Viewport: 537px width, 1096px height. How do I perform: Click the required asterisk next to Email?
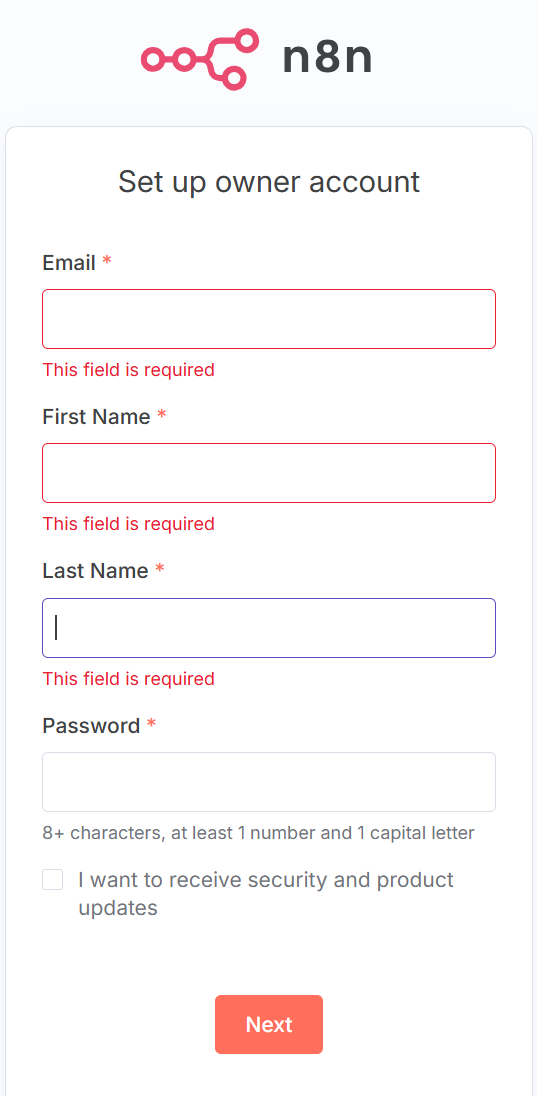(106, 261)
